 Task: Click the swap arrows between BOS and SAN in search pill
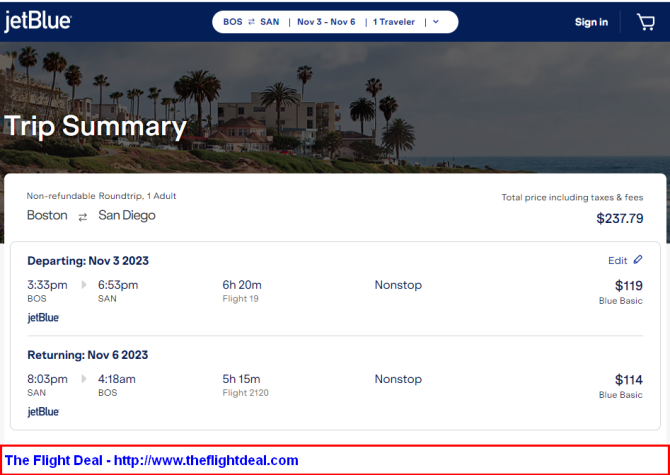[x=251, y=22]
